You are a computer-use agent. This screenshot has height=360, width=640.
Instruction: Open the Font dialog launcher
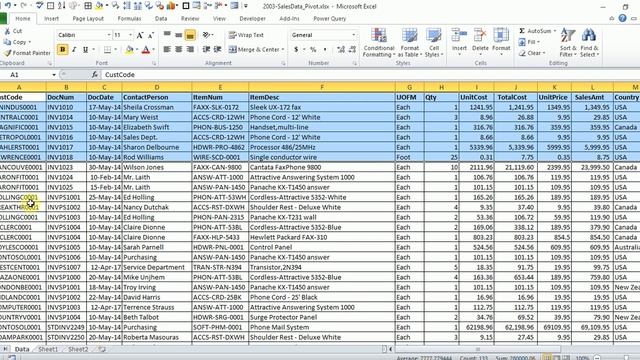pyautogui.click(x=154, y=64)
